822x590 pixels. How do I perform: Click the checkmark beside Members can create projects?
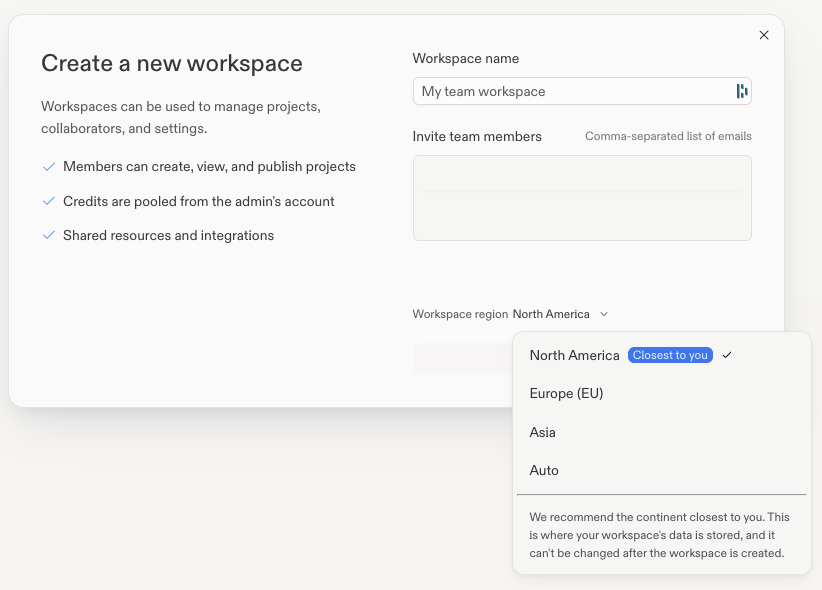pos(49,167)
